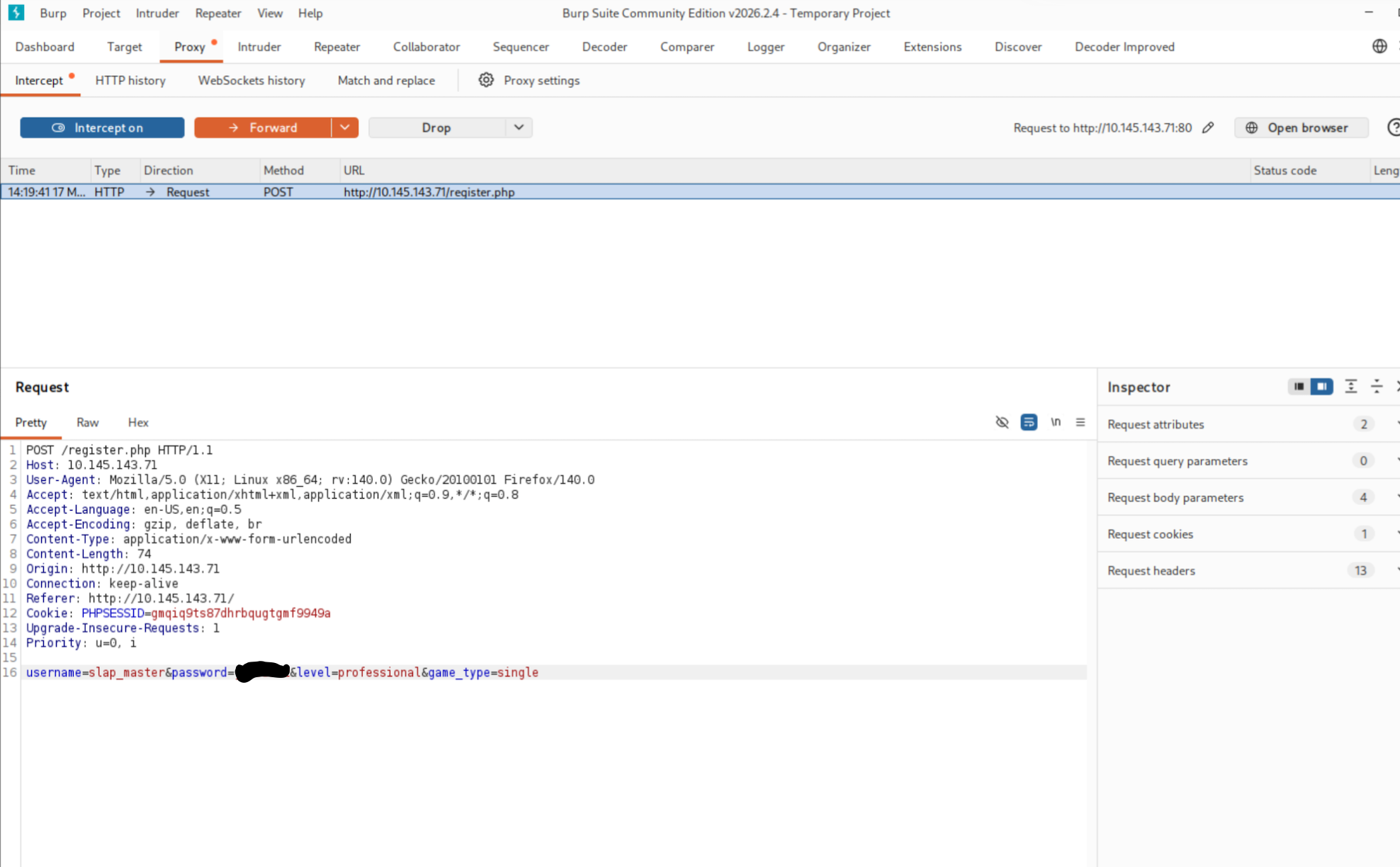Open Proxy settings gear icon
The width and height of the screenshot is (1400, 867).
pos(486,80)
